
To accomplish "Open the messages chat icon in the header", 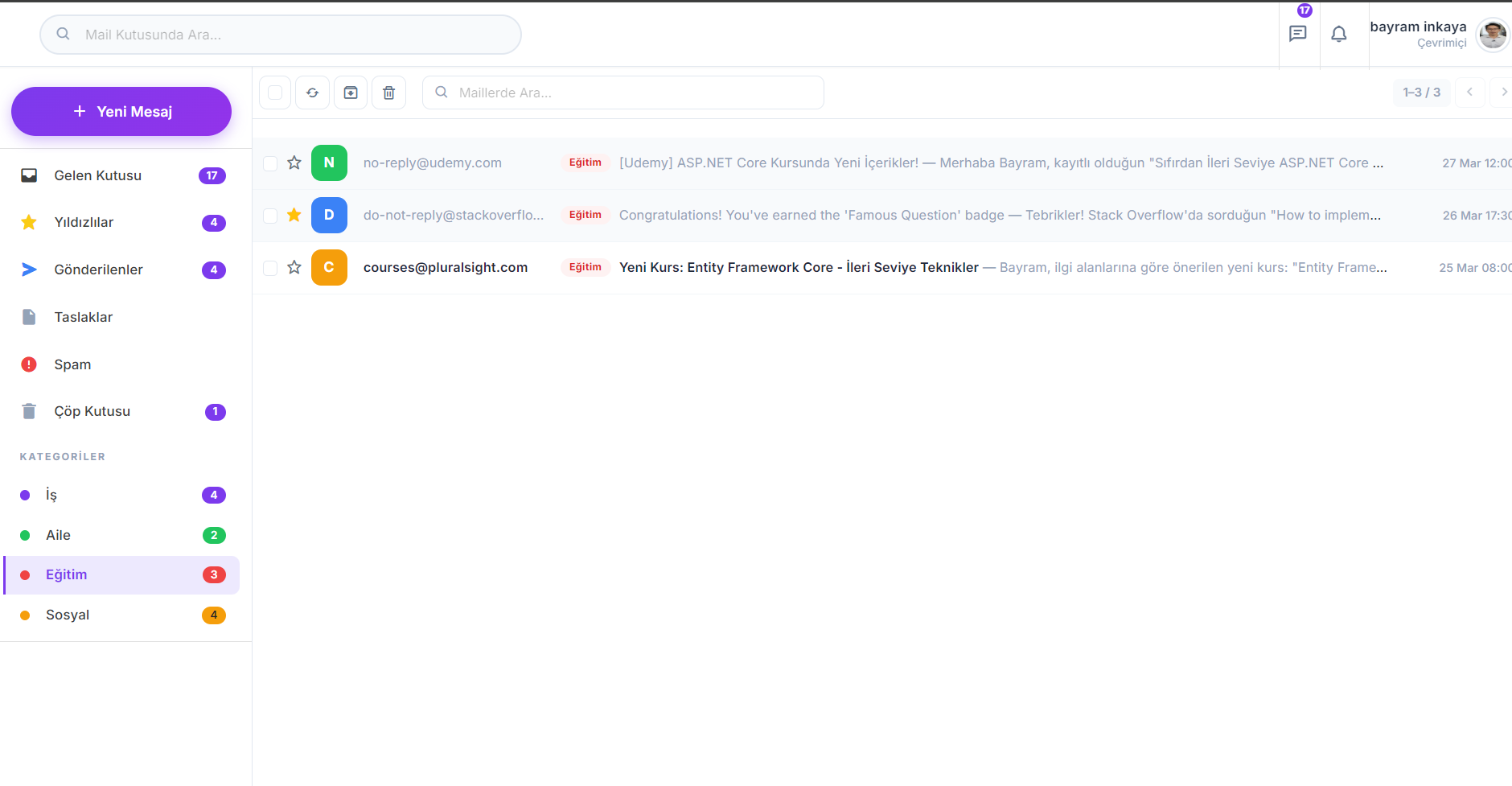I will coord(1297,34).
